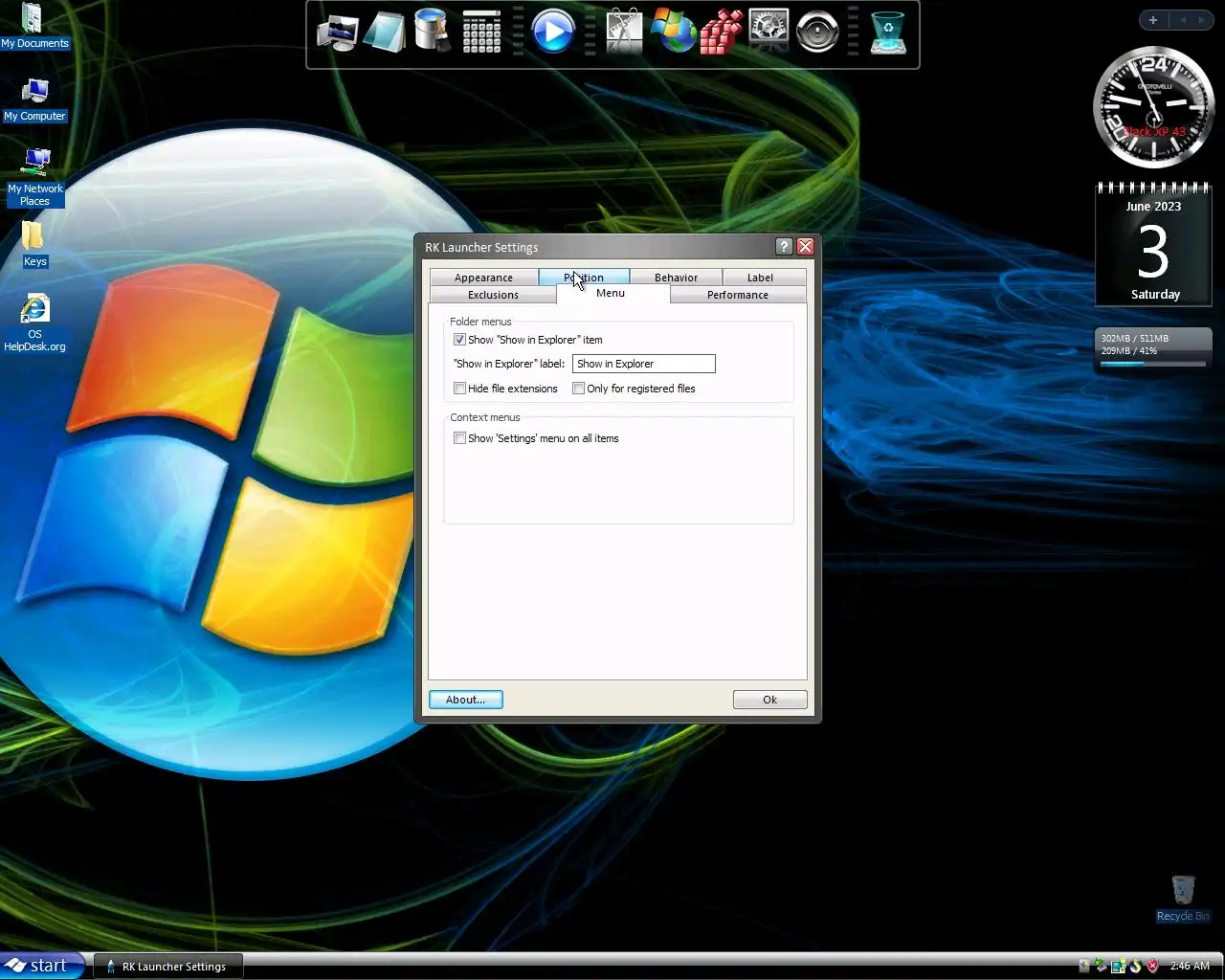Screen dimensions: 1225x980
Task: Open My Network Places desktop icon
Action: pyautogui.click(x=35, y=178)
